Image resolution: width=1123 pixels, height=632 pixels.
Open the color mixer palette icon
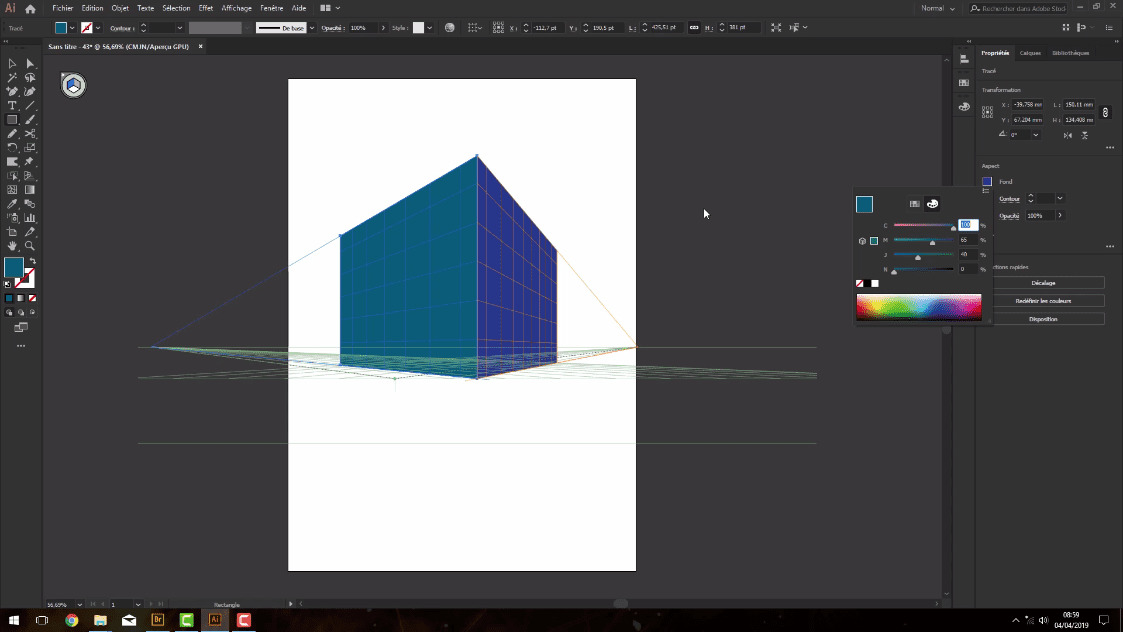[x=933, y=204]
